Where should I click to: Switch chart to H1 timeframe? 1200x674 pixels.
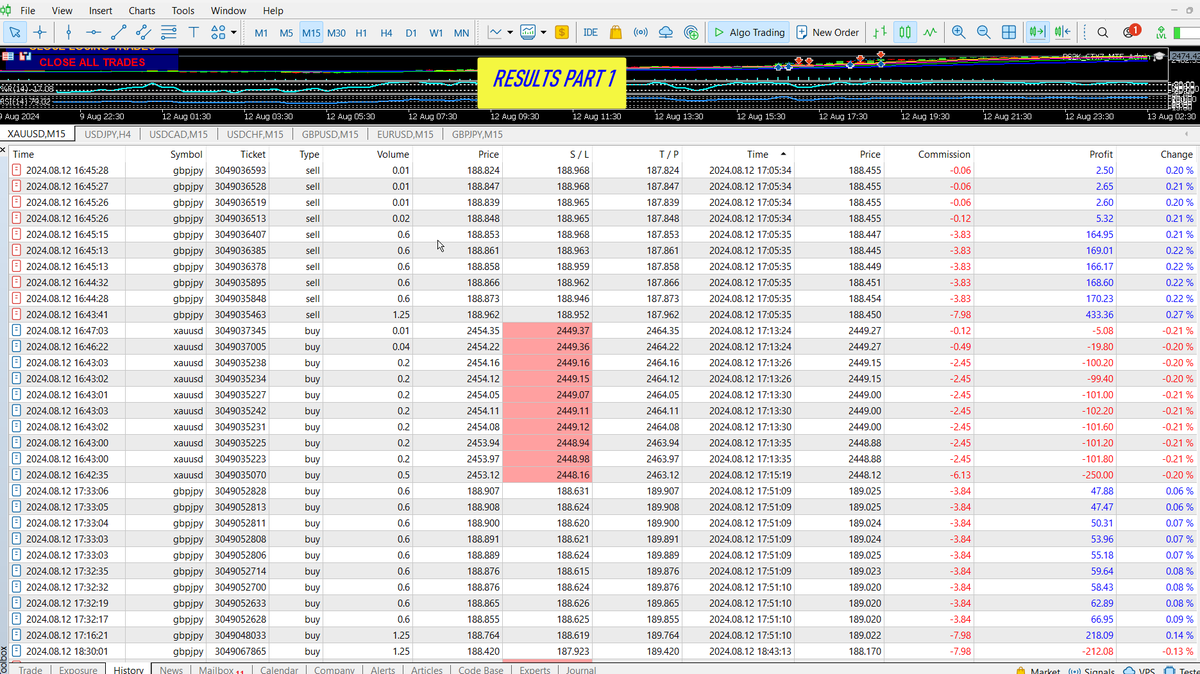pos(361,33)
